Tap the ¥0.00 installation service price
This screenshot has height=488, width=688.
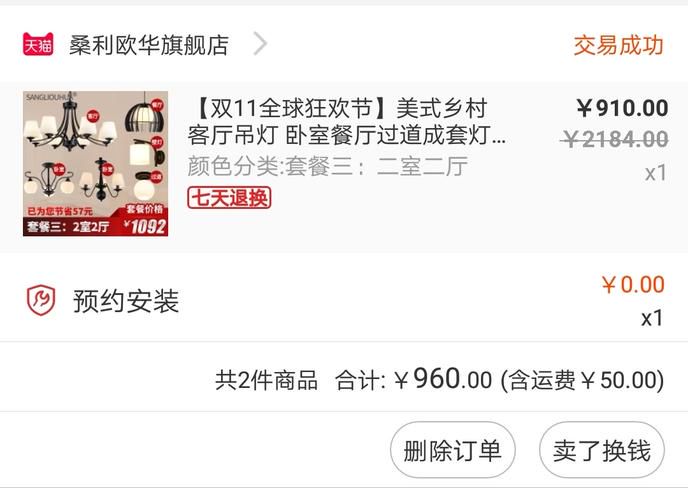(633, 284)
